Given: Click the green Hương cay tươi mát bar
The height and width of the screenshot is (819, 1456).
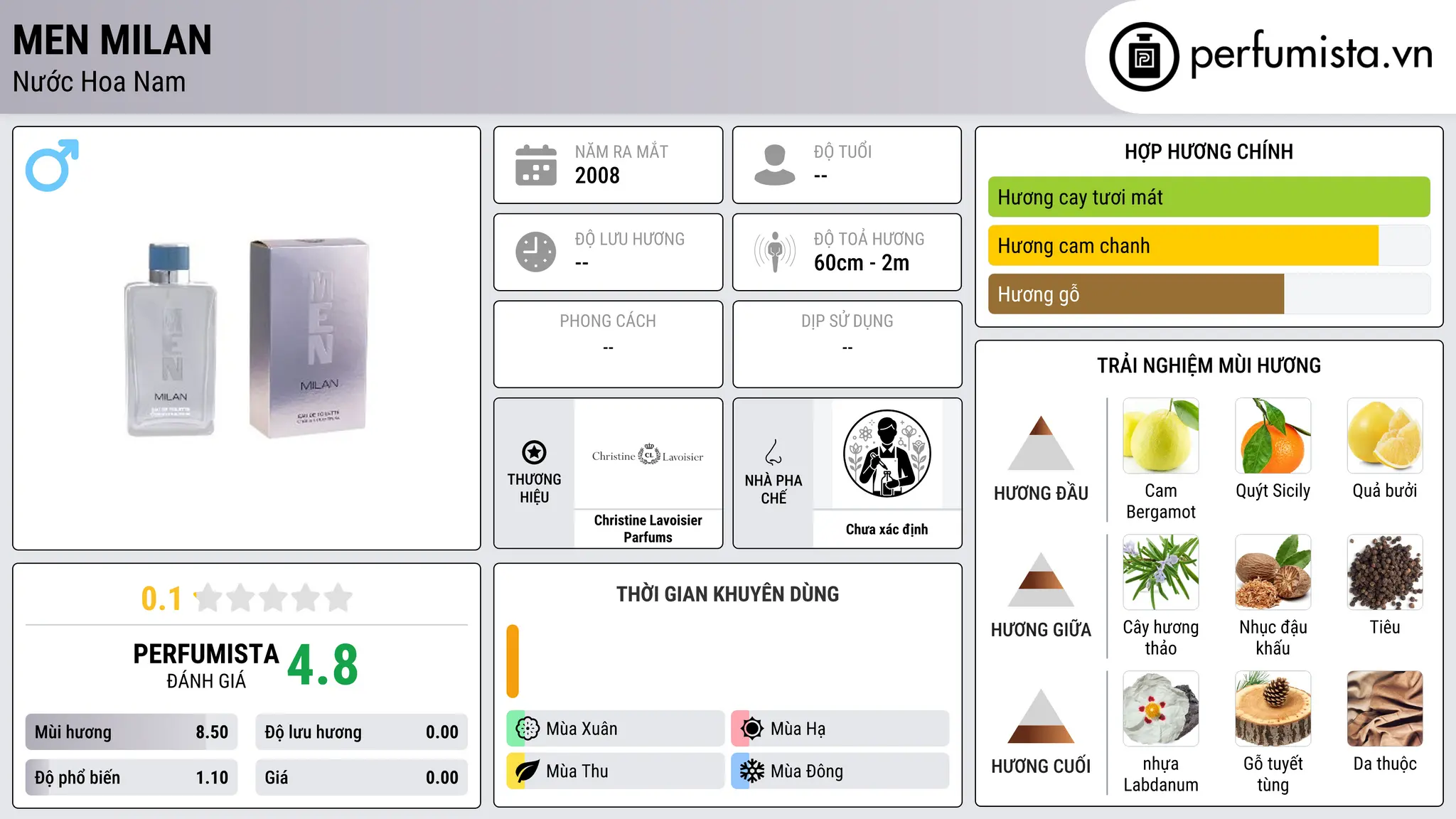Looking at the screenshot, I should click(x=1209, y=197).
